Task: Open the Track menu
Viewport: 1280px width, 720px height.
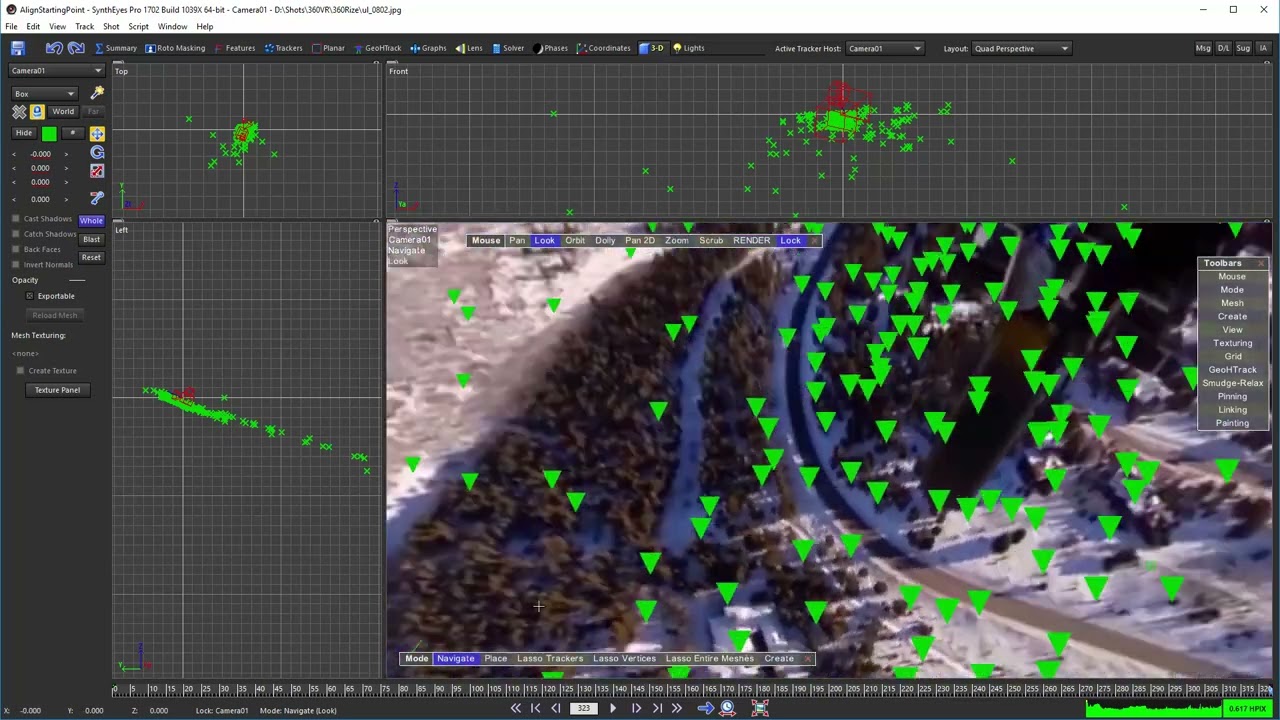Action: point(84,27)
